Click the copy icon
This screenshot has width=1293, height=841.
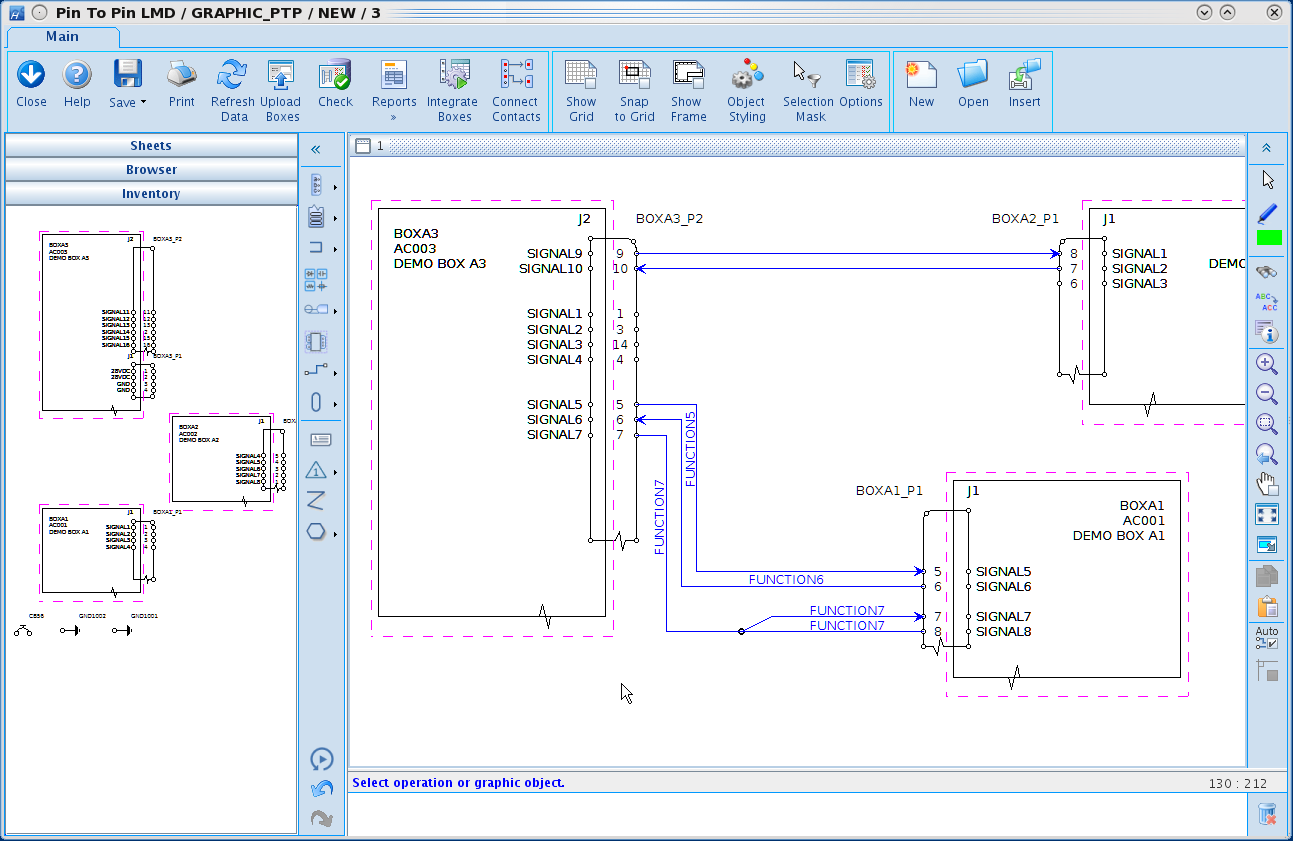(1267, 575)
